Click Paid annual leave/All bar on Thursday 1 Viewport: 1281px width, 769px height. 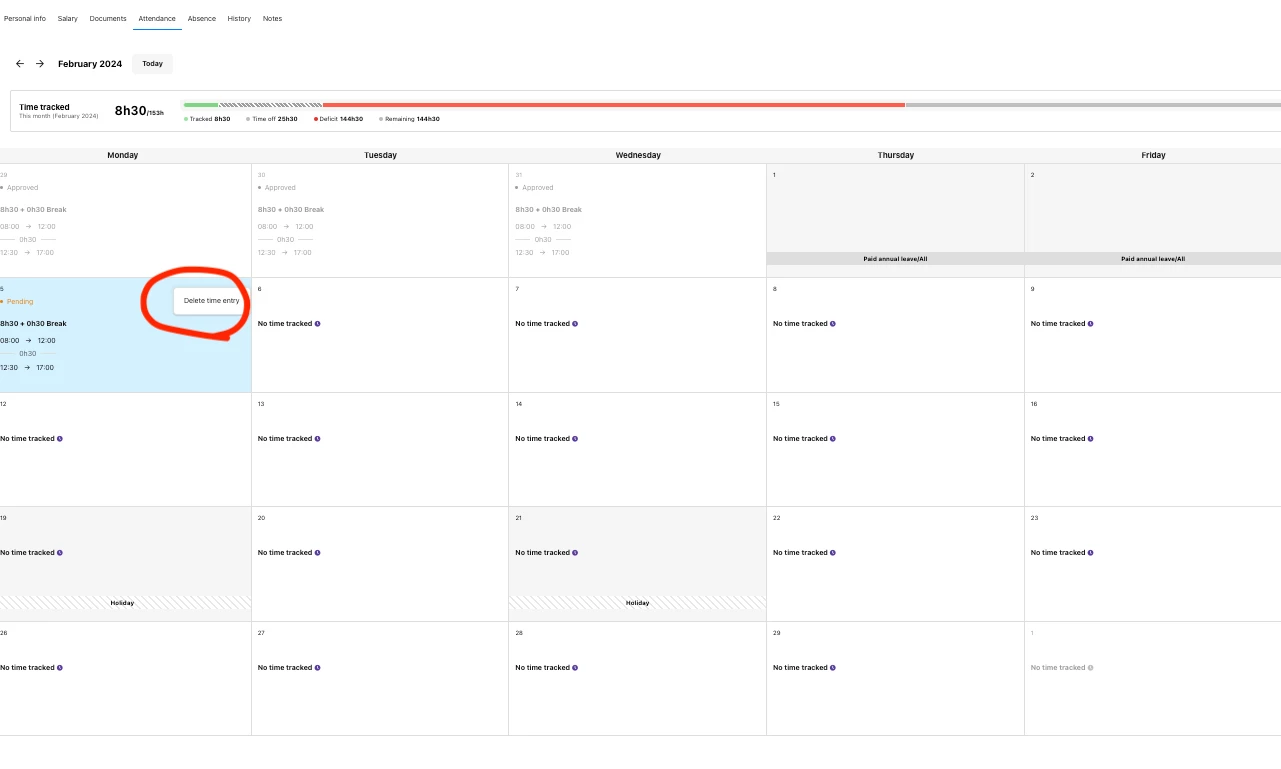click(895, 258)
